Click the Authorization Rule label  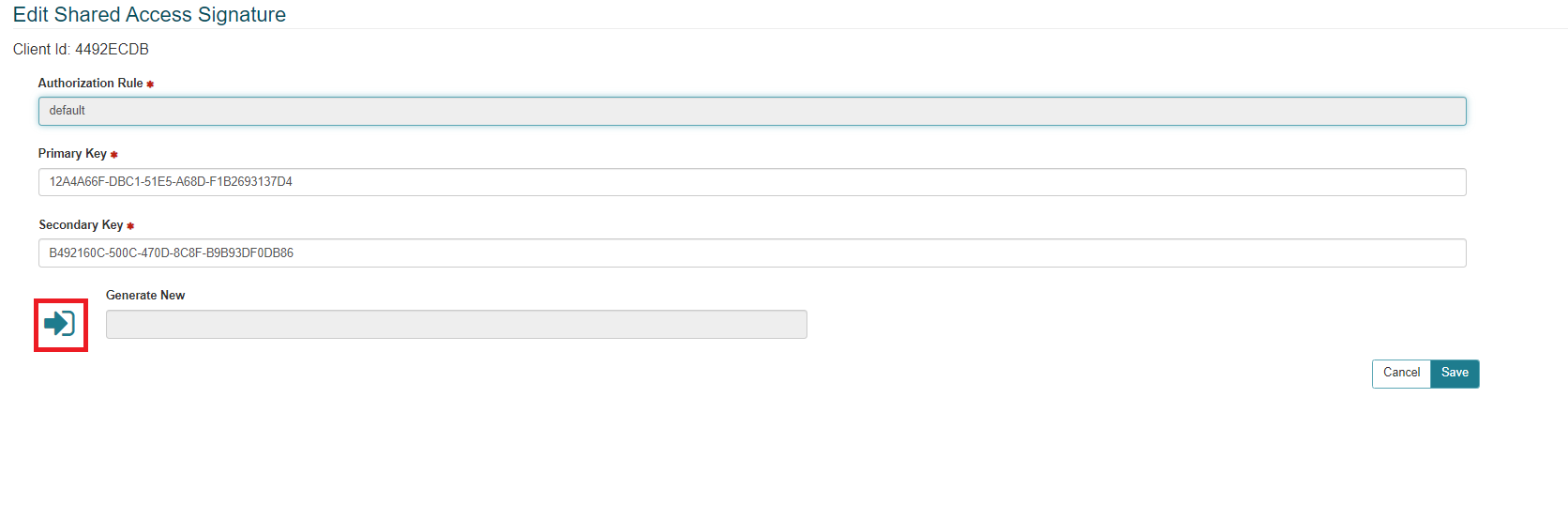click(90, 84)
